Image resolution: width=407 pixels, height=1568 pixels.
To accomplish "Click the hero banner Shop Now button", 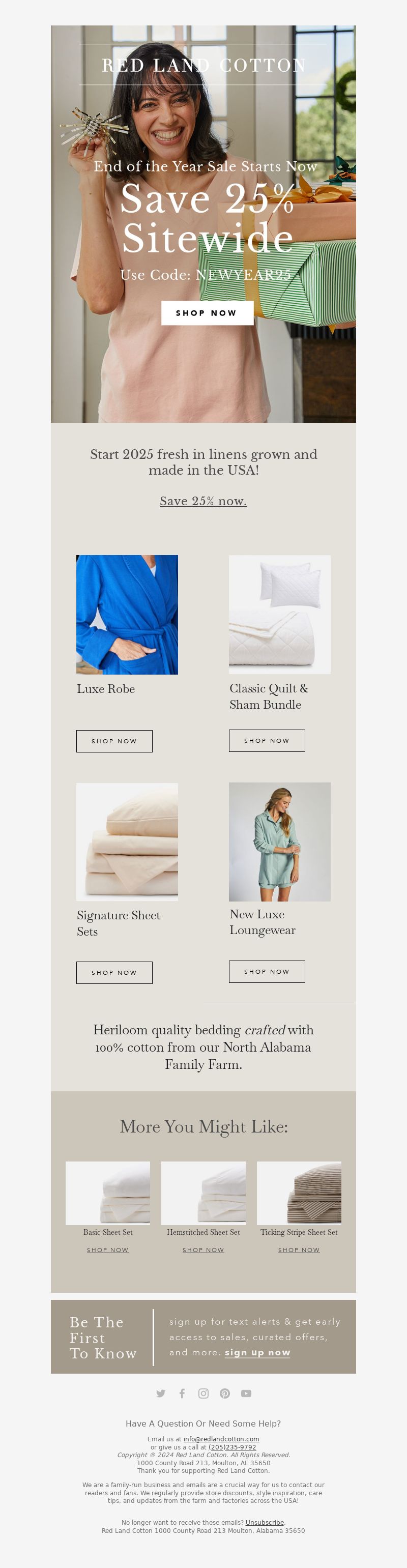I will (x=207, y=313).
